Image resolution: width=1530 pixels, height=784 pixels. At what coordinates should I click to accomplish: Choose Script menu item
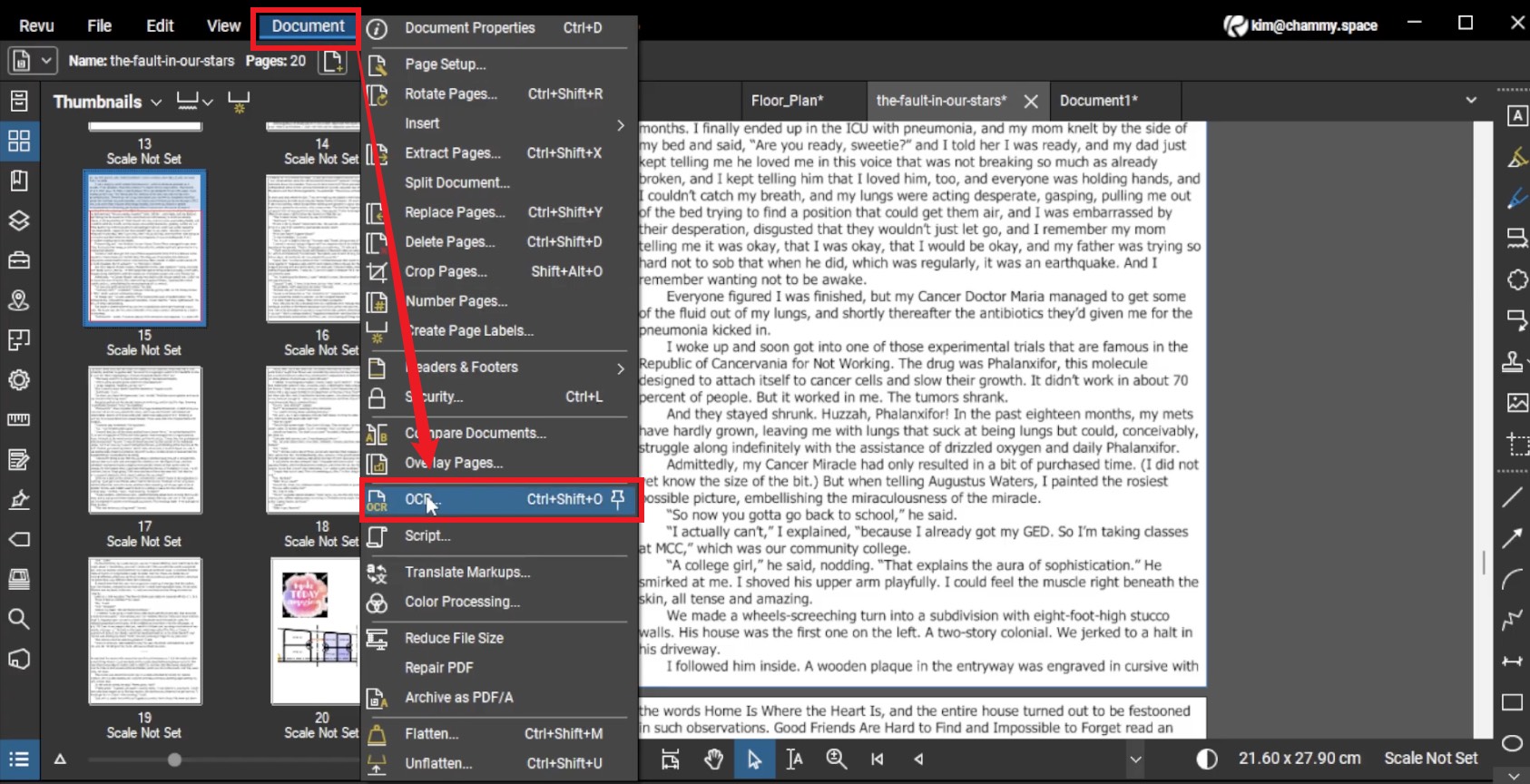[x=498, y=536]
